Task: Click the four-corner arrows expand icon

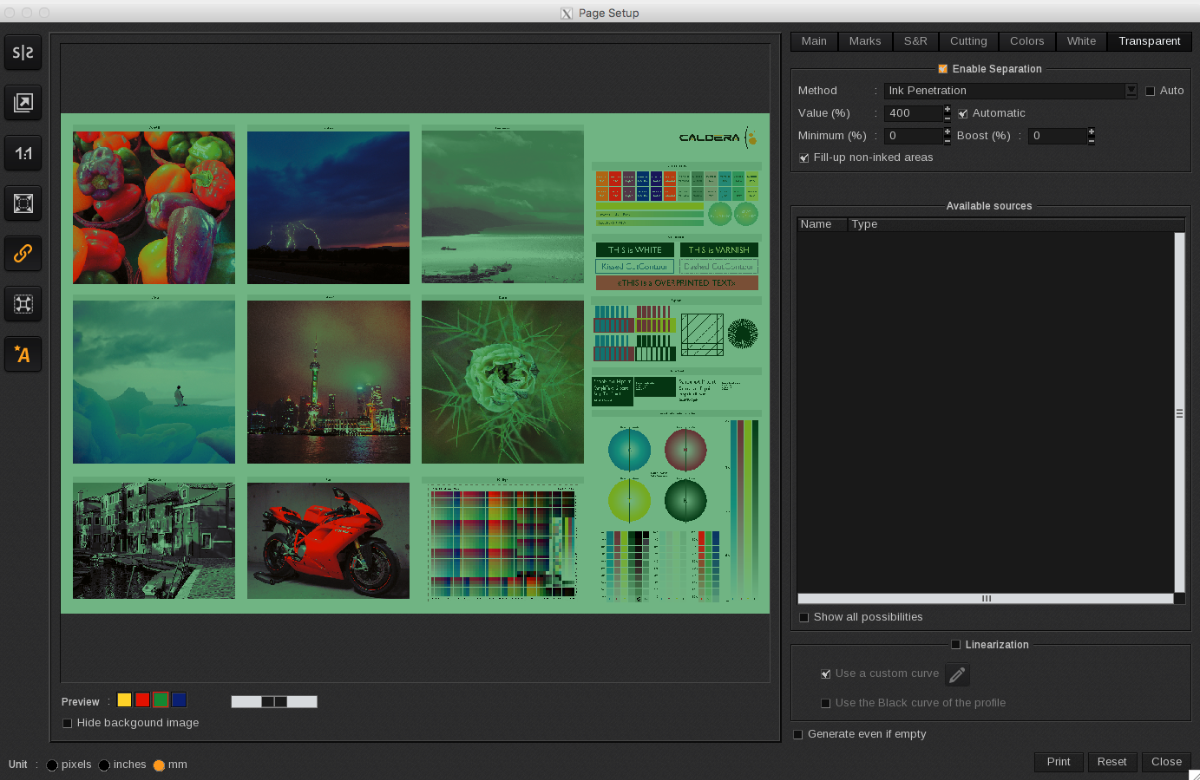Action: click(x=23, y=304)
